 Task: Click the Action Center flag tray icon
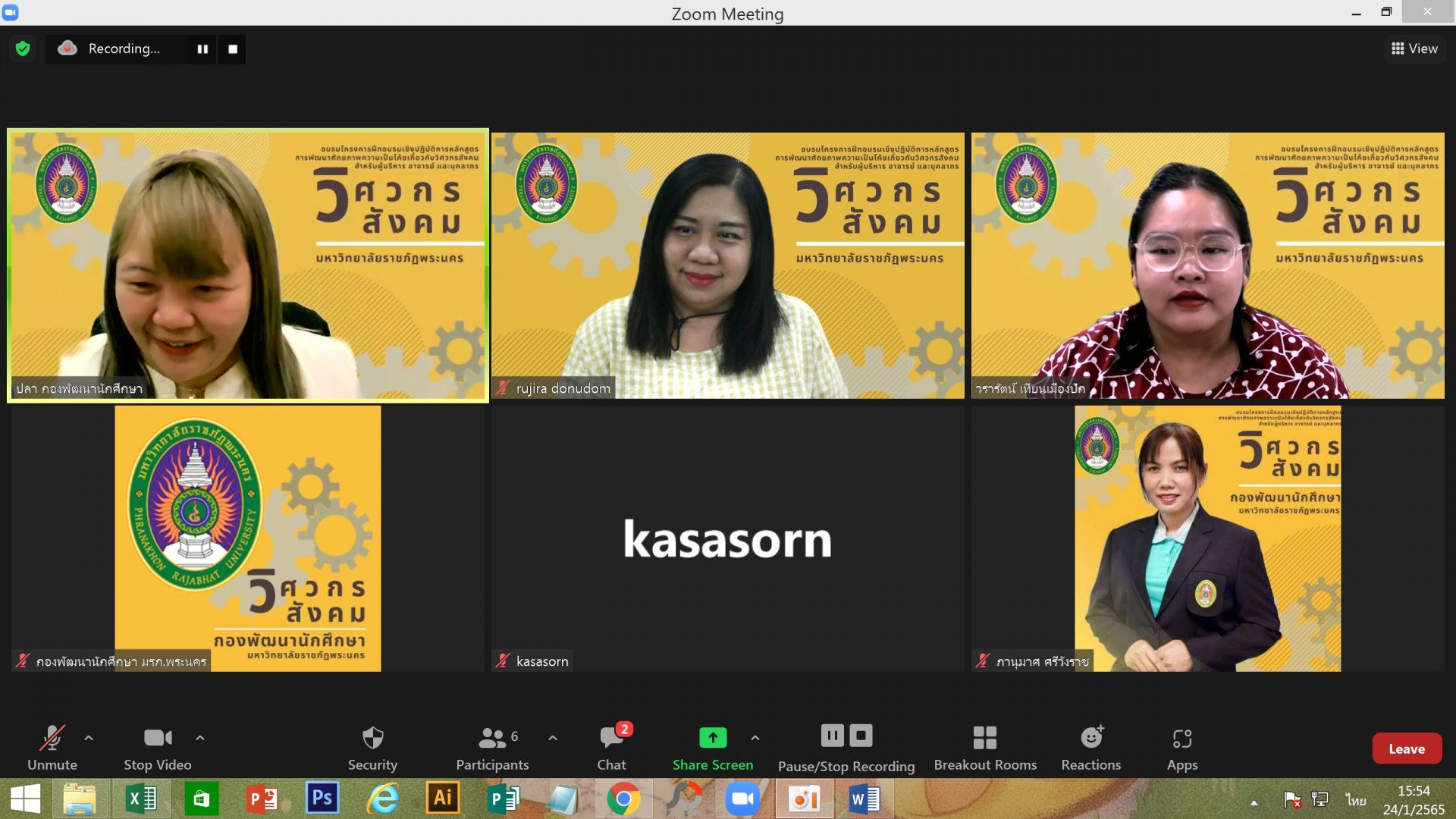[1292, 799]
